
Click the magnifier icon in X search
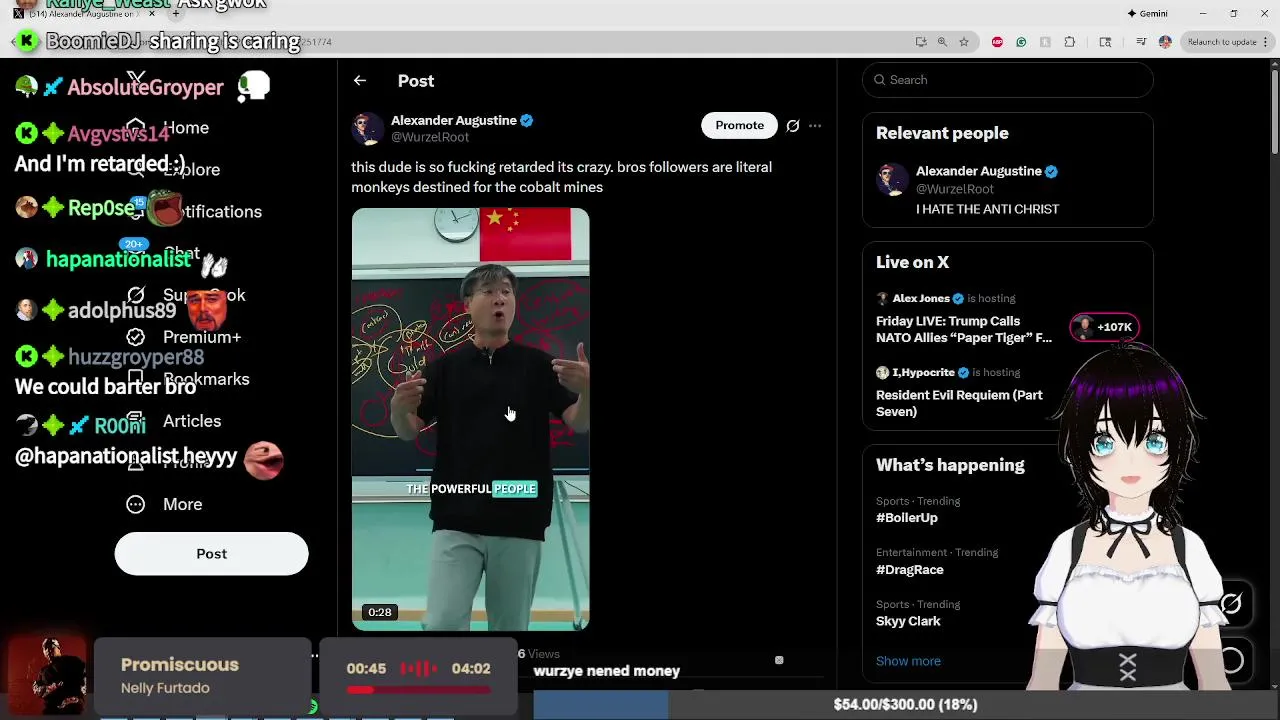pos(879,80)
